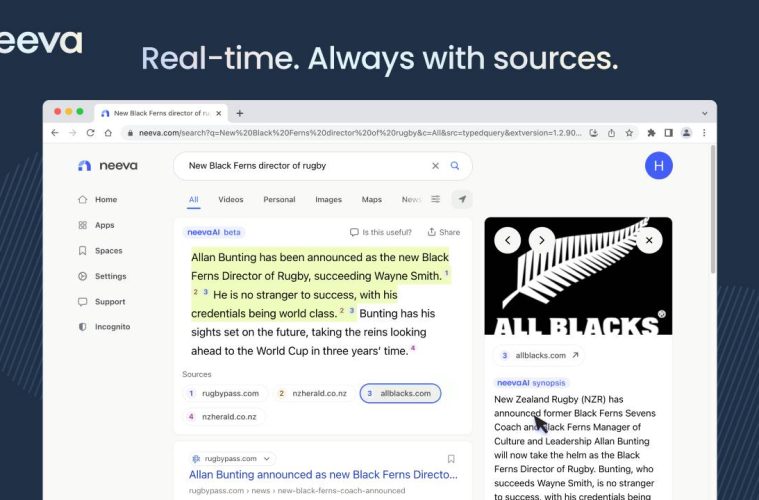The width and height of the screenshot is (759, 500).
Task: Bookmark this page with star icon
Action: click(629, 133)
